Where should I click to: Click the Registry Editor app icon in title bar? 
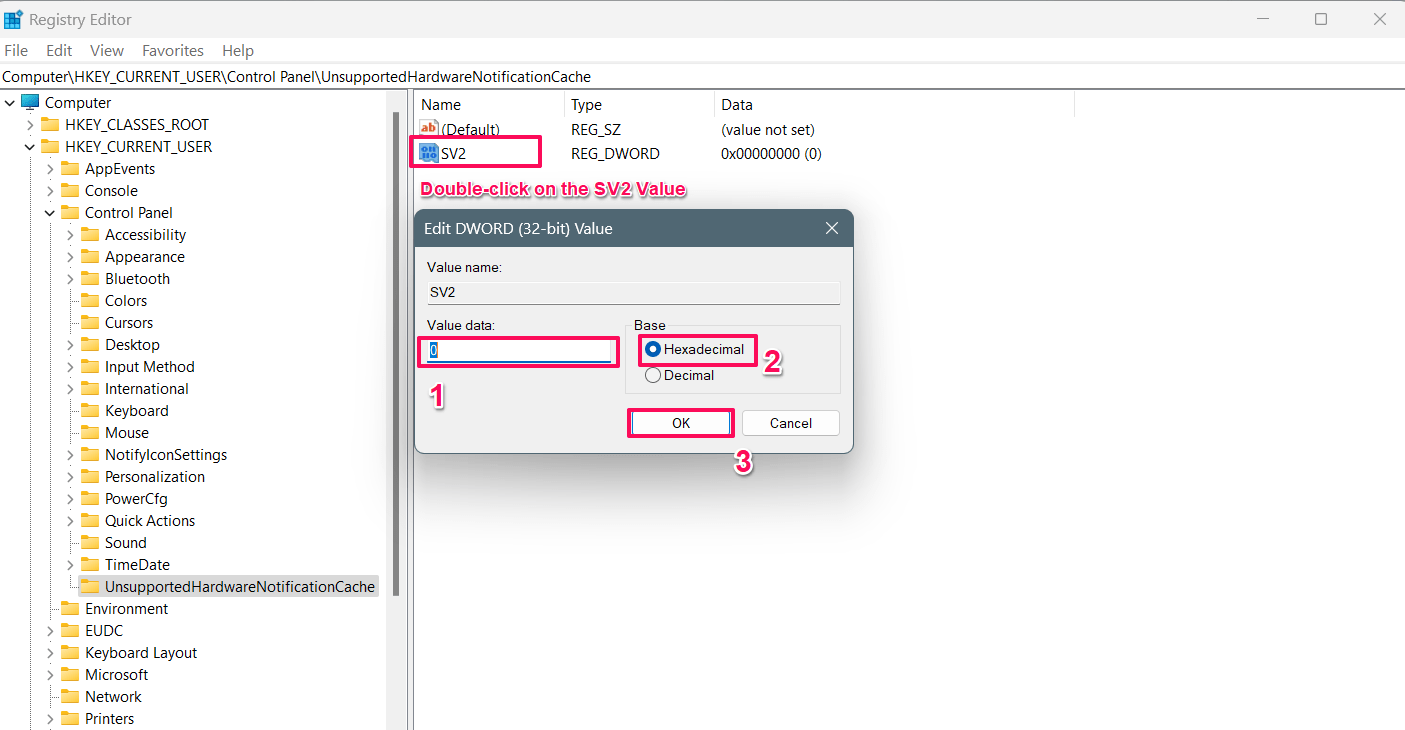pos(13,19)
